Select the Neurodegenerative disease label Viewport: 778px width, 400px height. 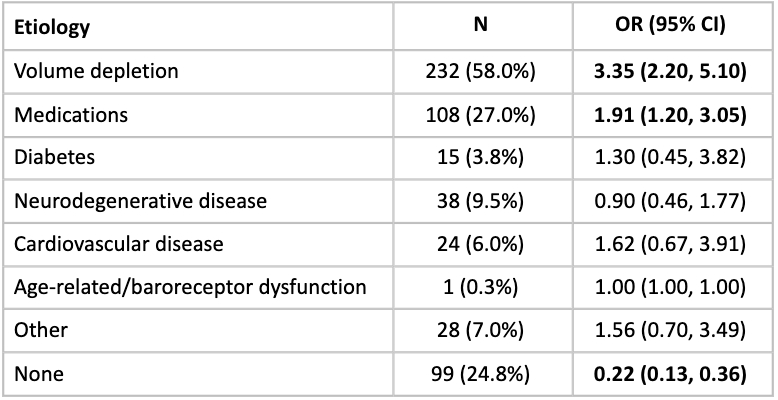click(x=140, y=201)
